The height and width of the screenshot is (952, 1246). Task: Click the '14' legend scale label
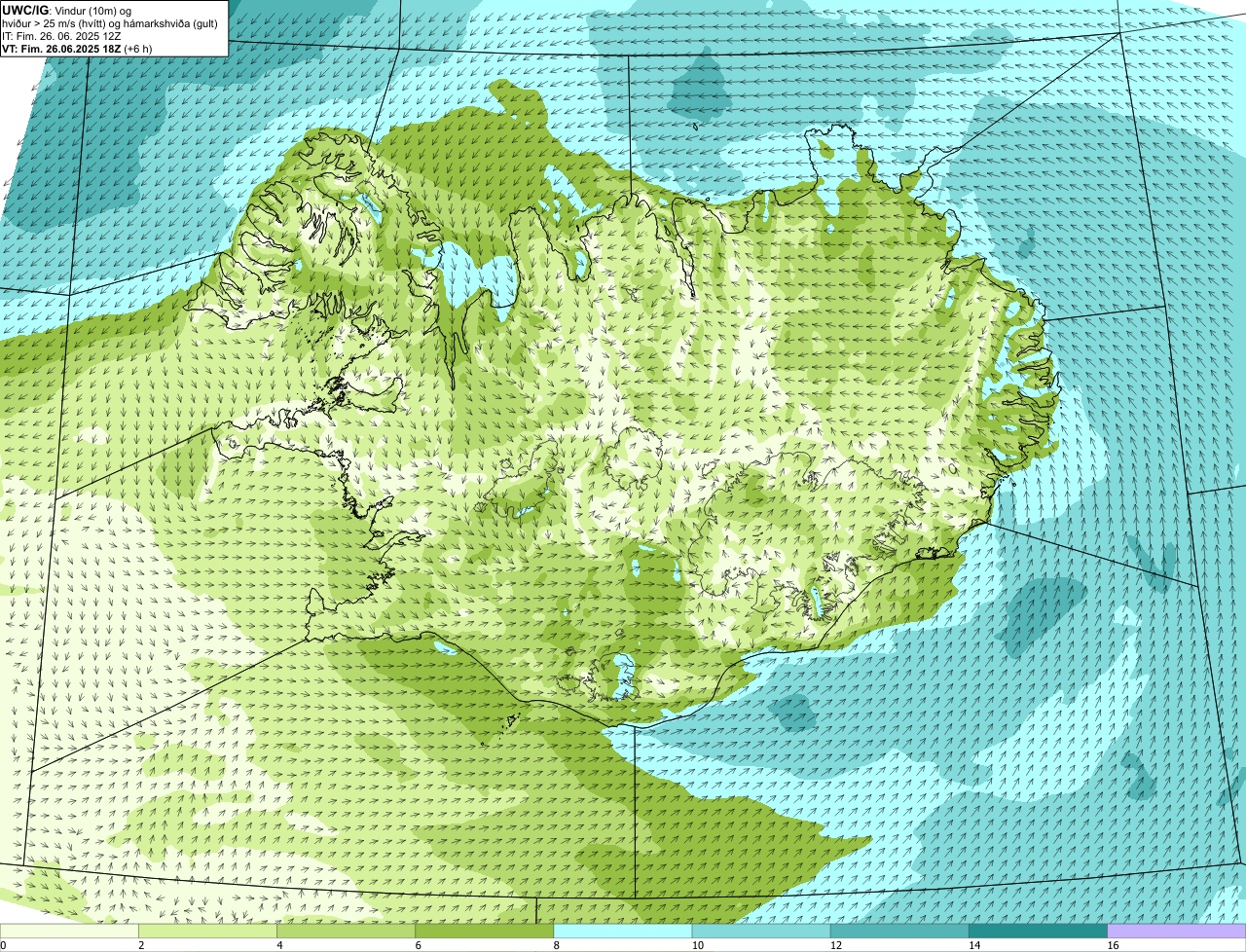click(x=973, y=945)
